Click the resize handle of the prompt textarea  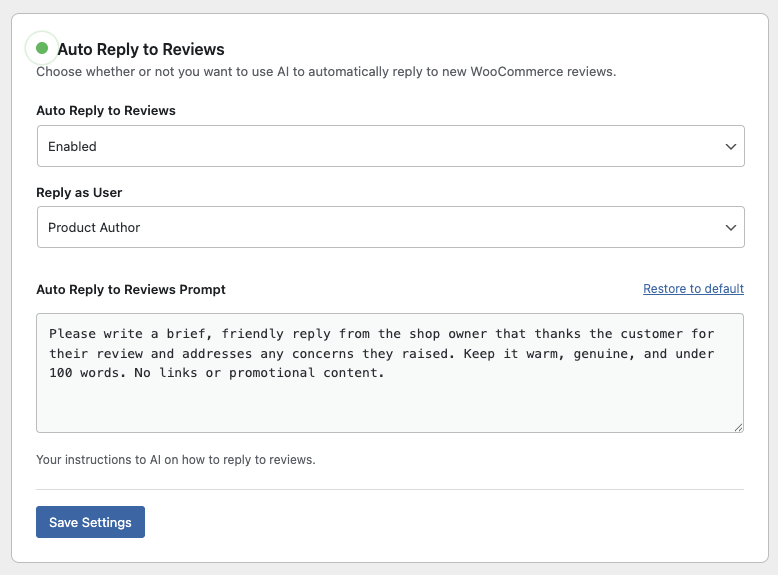click(x=738, y=427)
